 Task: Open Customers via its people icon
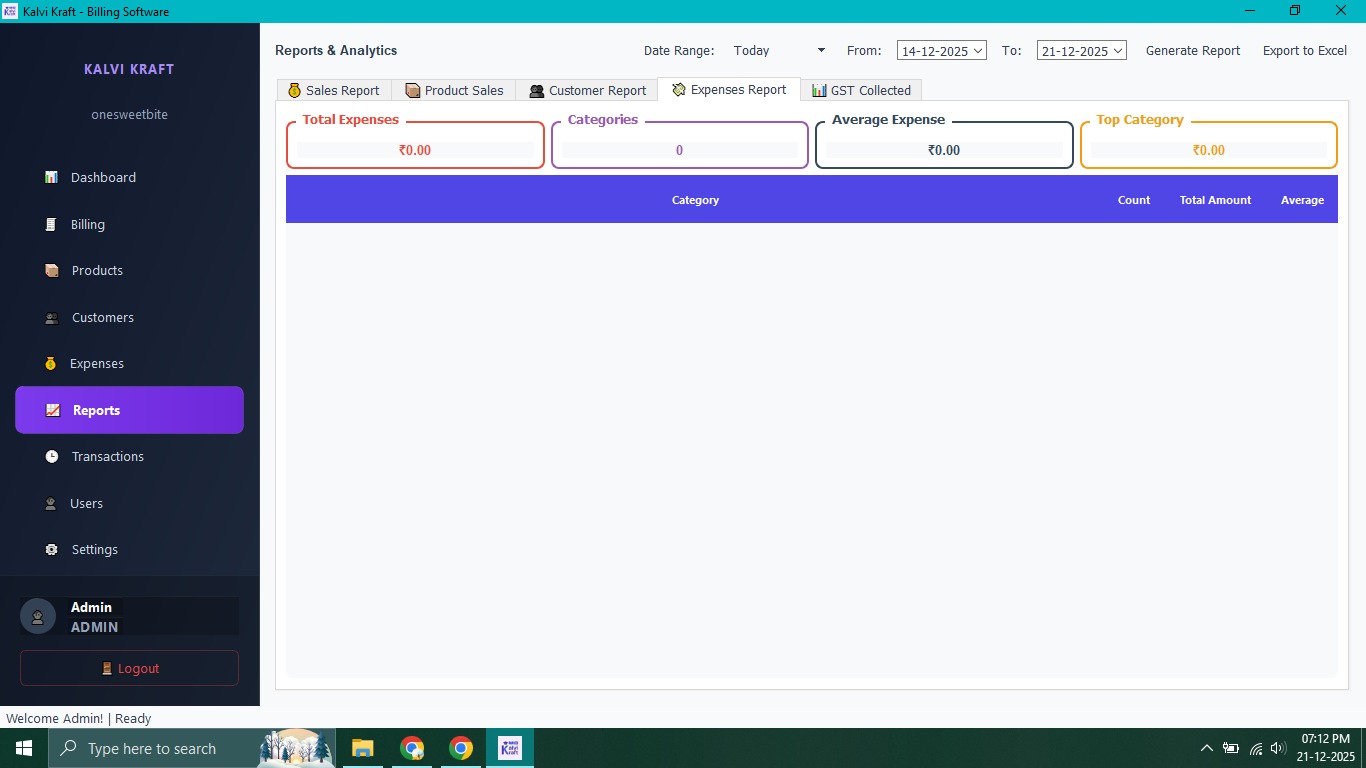[52, 318]
